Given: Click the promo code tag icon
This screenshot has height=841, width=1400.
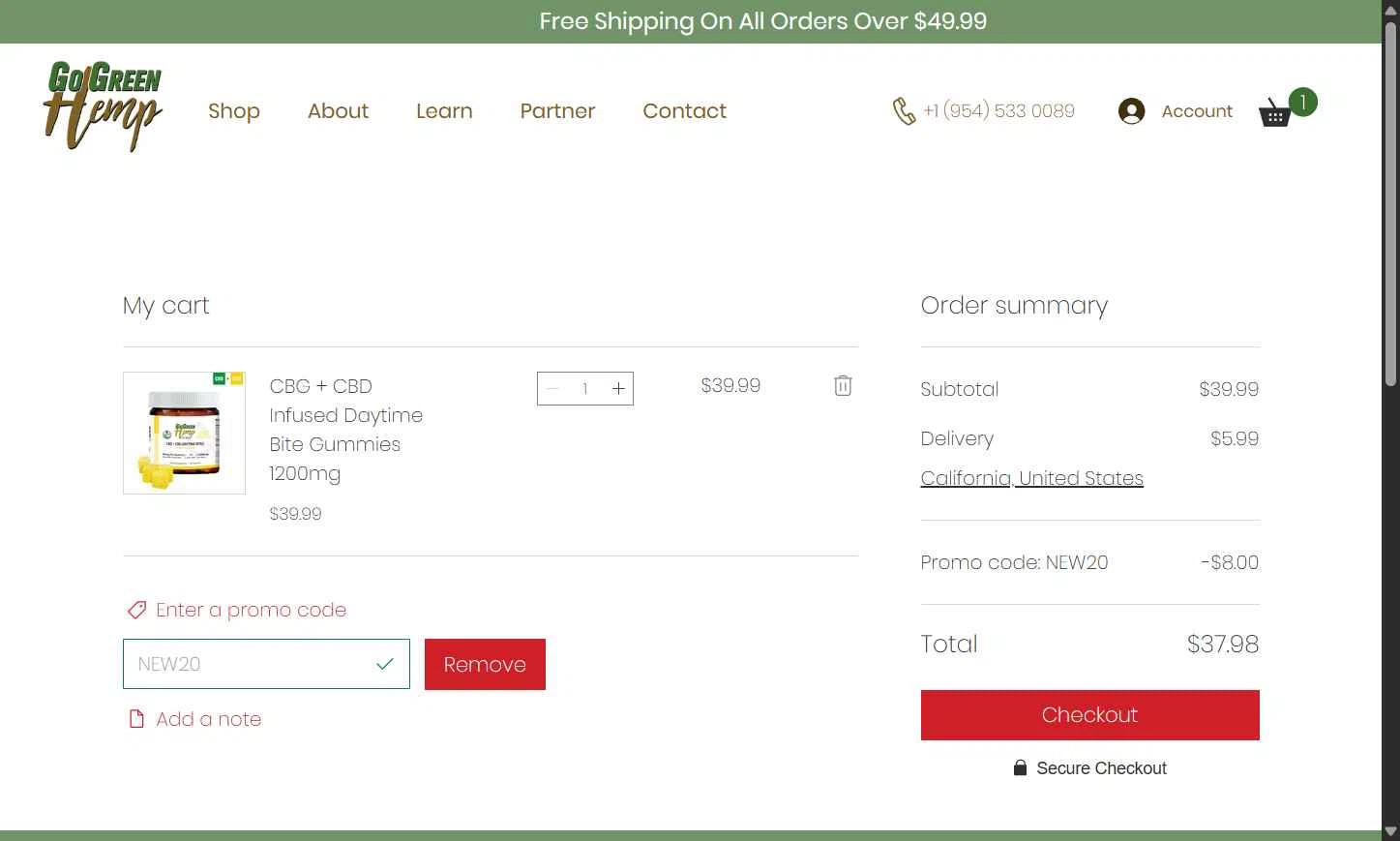Looking at the screenshot, I should point(136,611).
